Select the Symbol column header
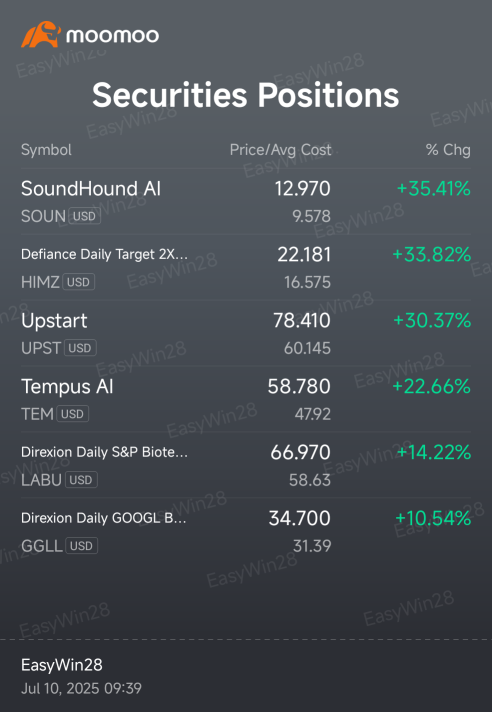Viewport: 492px width, 712px height. [46, 150]
